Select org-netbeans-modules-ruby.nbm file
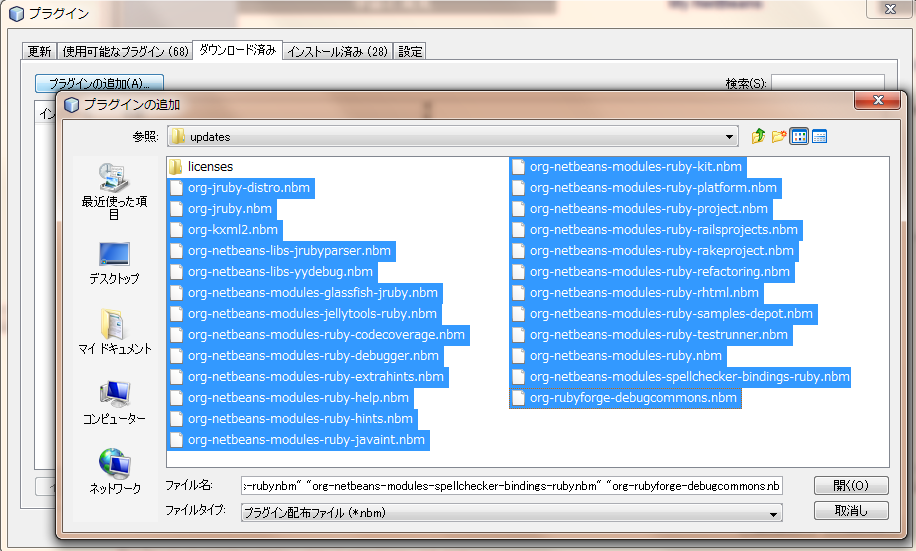Screen dimensions: 916x551 [x=619, y=356]
